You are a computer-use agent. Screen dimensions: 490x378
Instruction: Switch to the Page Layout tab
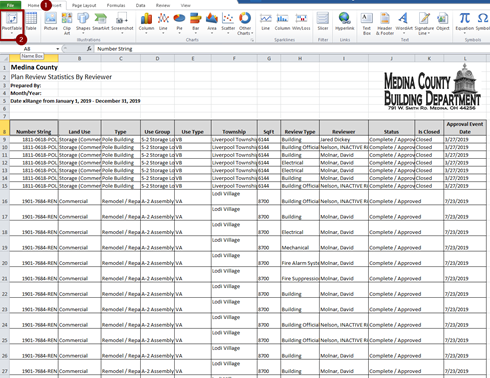pyautogui.click(x=84, y=5)
